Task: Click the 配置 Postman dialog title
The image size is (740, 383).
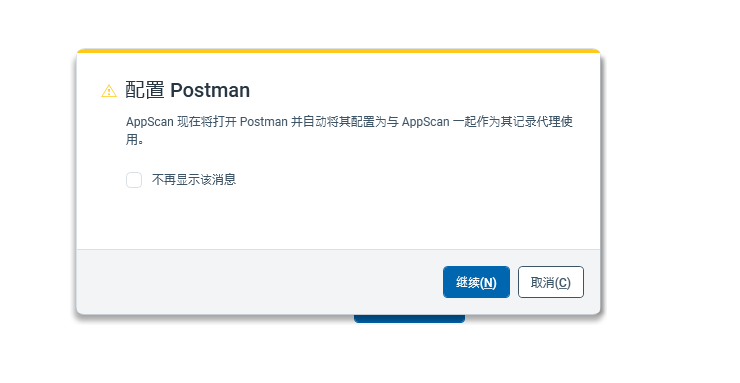Action: coord(187,90)
